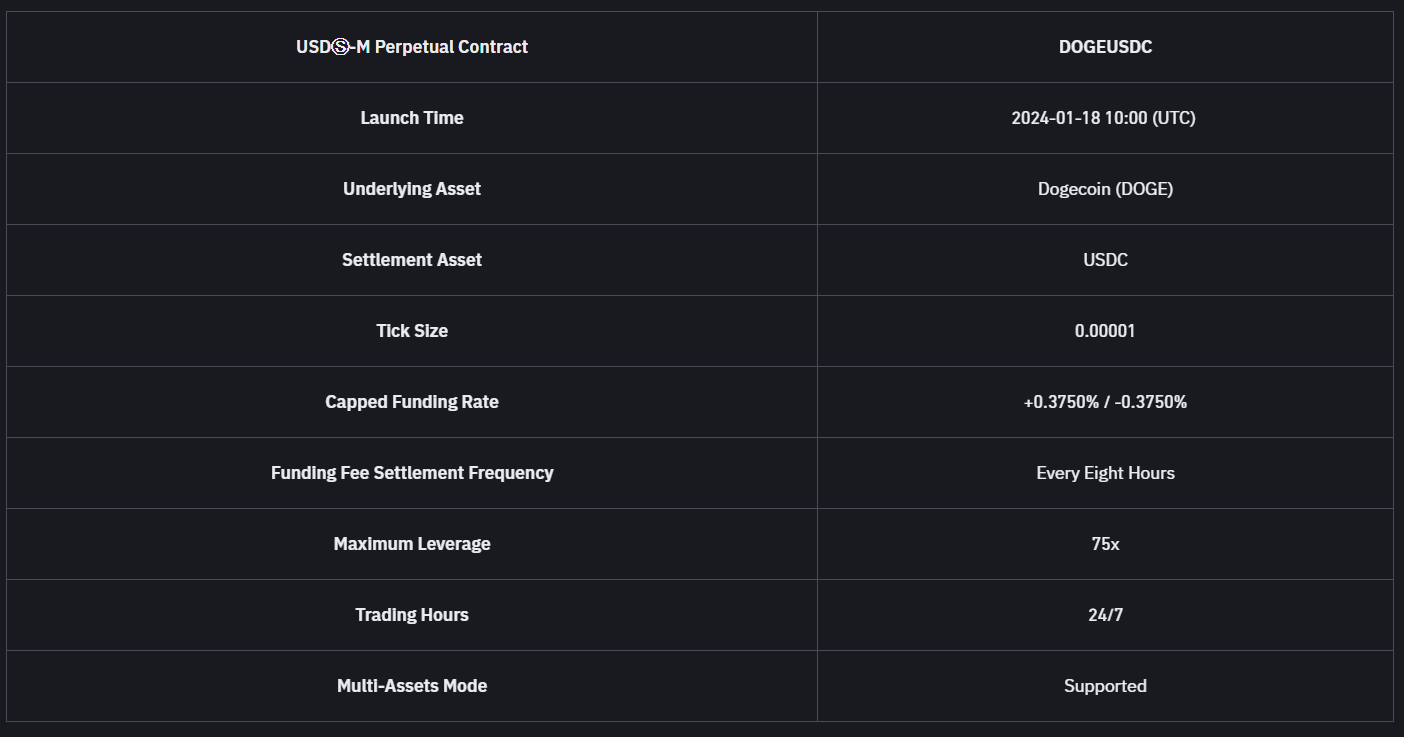
Task: Click the Launch Time label
Action: (x=412, y=118)
